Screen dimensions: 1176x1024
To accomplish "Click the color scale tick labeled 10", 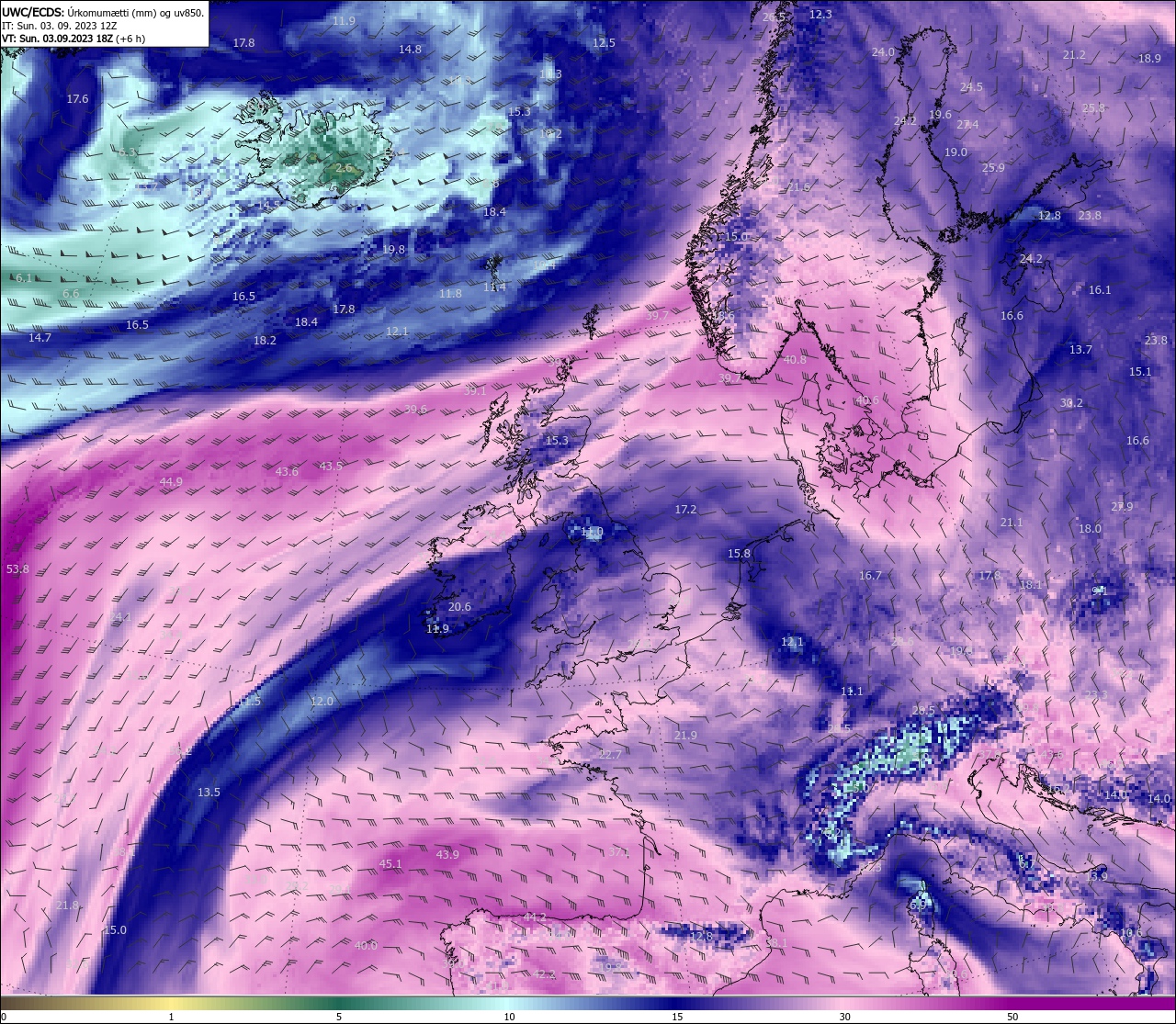I will point(508,1017).
